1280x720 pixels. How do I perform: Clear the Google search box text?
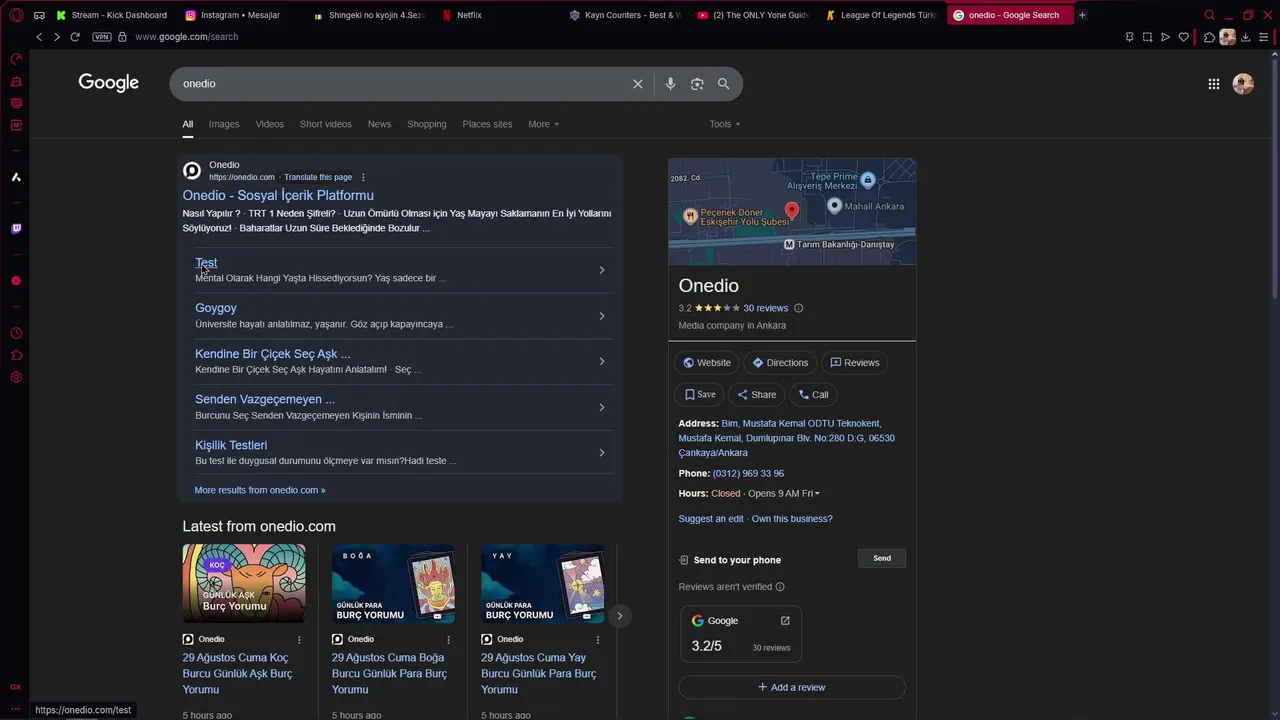(x=638, y=84)
